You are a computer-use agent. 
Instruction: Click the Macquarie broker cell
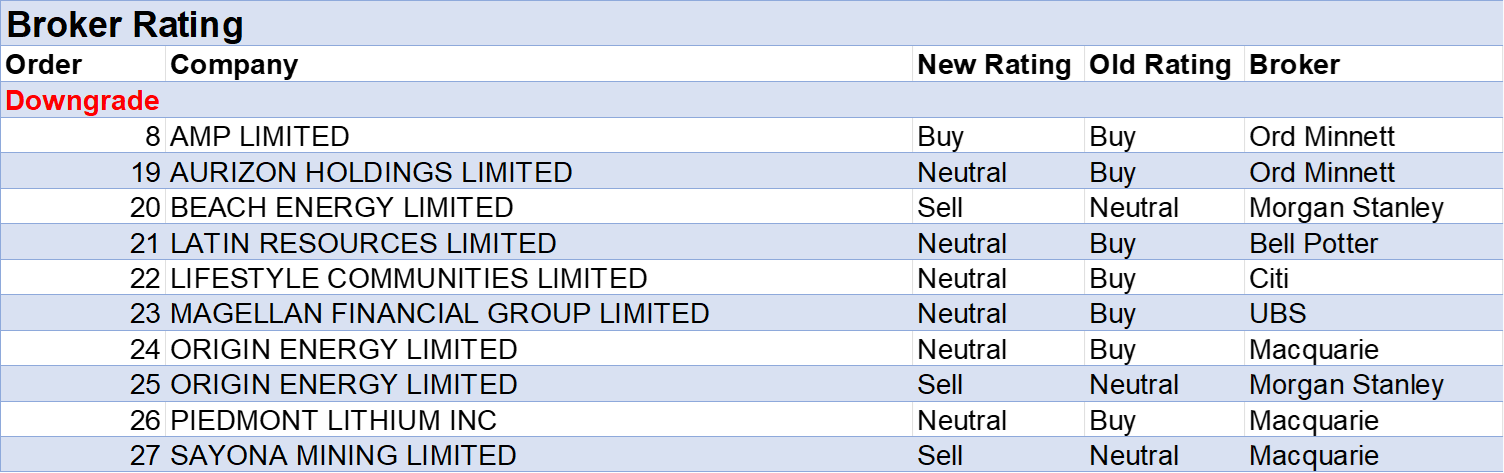click(x=1313, y=456)
